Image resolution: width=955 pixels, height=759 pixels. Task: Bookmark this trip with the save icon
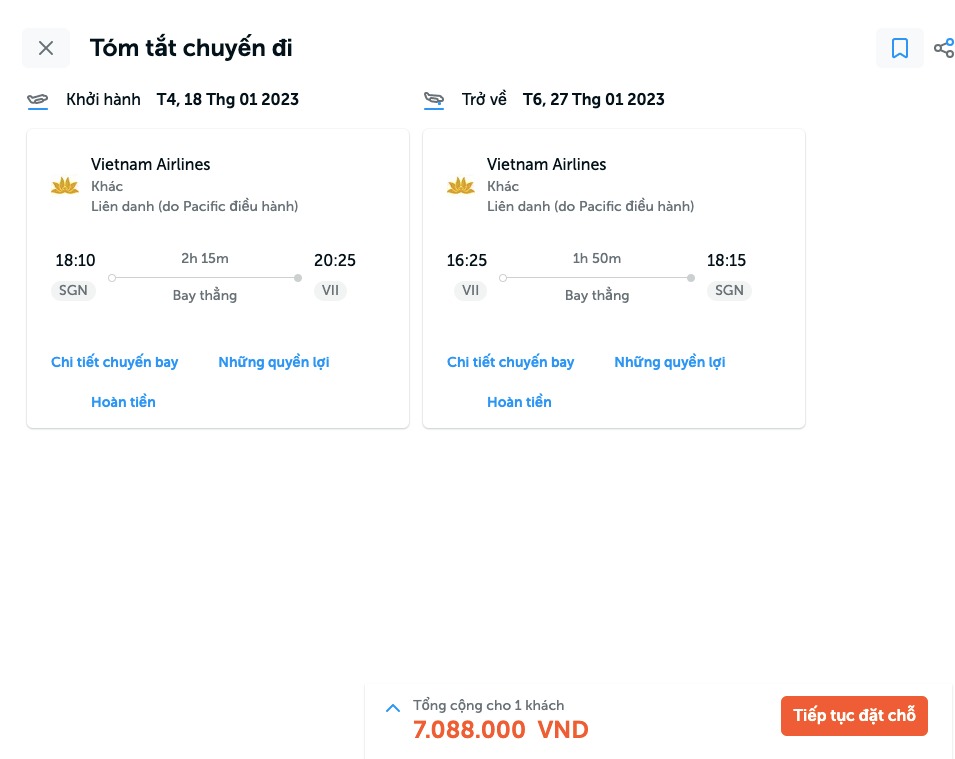click(x=899, y=48)
